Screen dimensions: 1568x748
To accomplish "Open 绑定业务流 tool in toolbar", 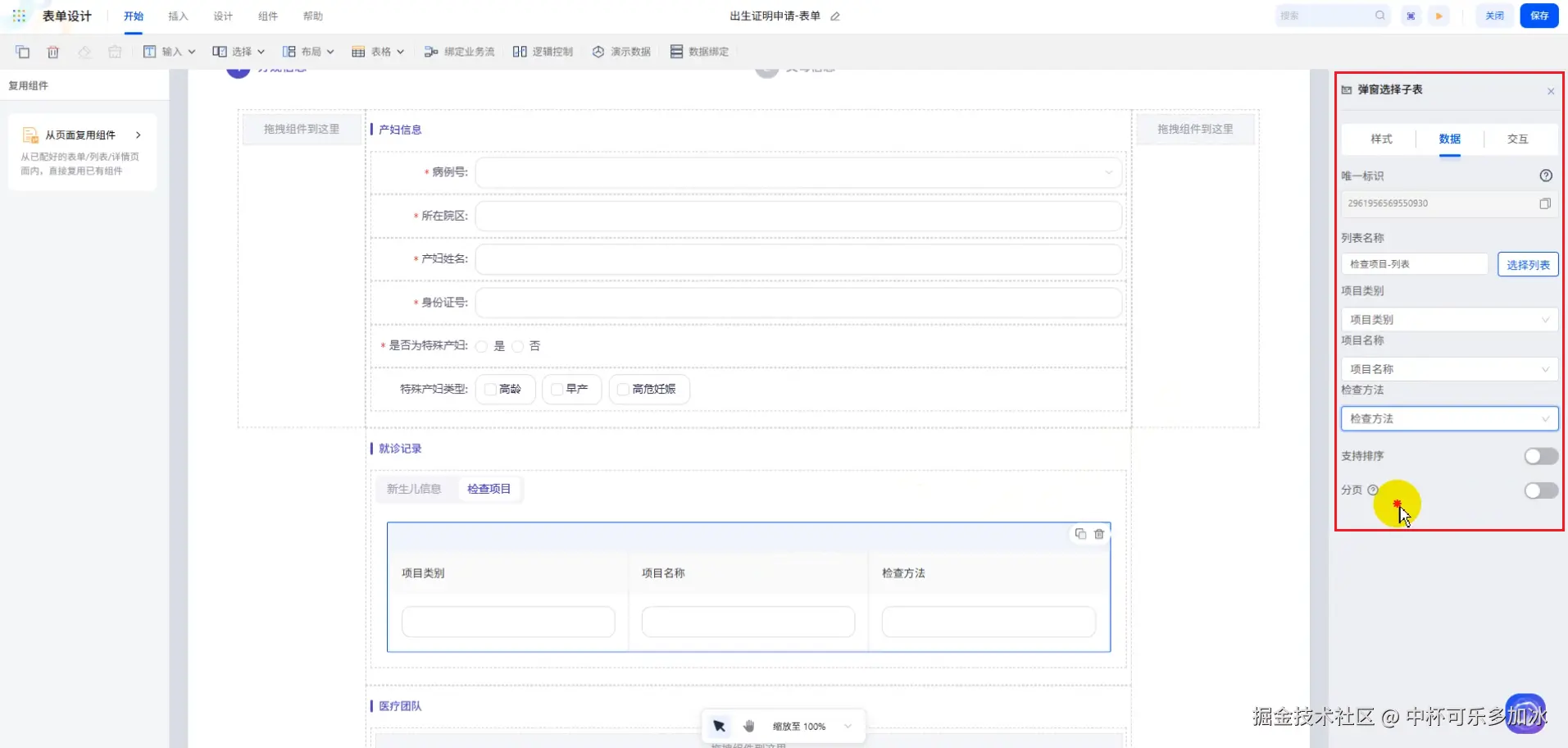I will (459, 52).
